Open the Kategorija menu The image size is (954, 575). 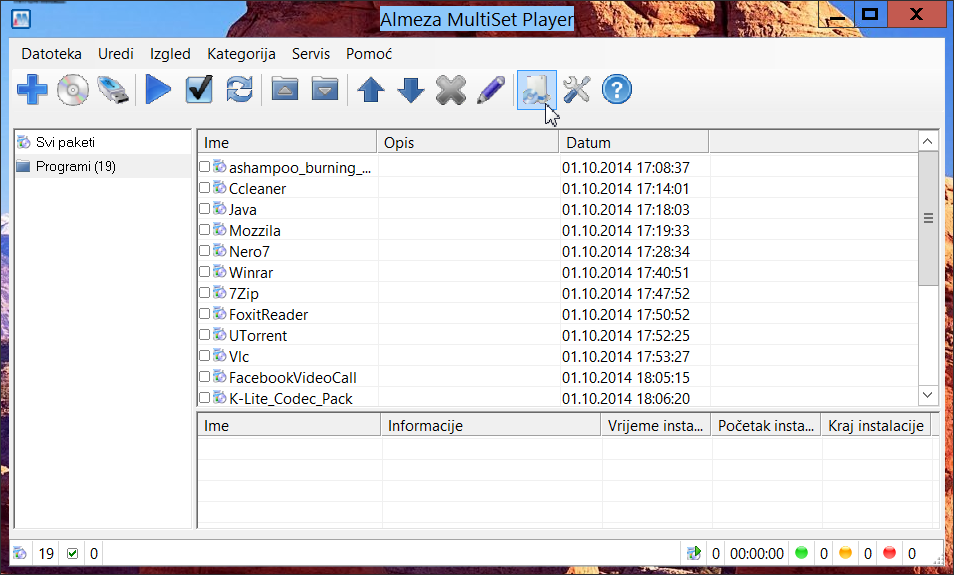[241, 54]
